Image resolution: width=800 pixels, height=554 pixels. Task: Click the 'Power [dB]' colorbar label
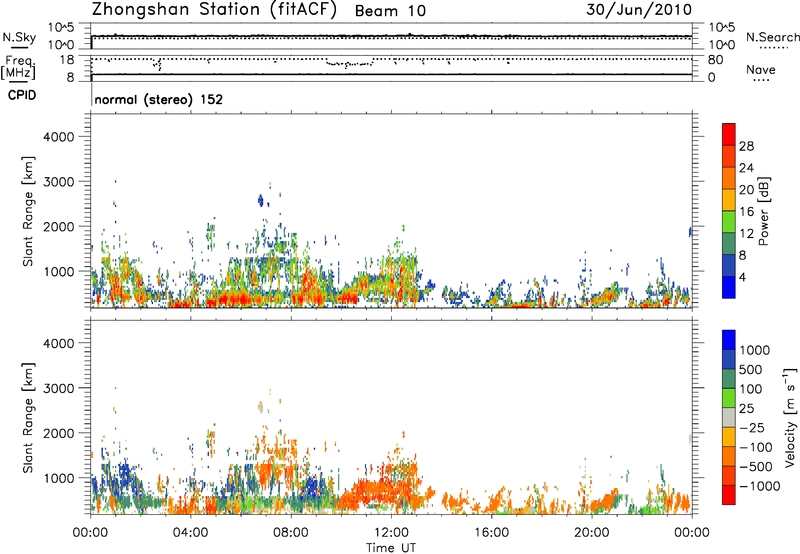pyautogui.click(x=764, y=211)
